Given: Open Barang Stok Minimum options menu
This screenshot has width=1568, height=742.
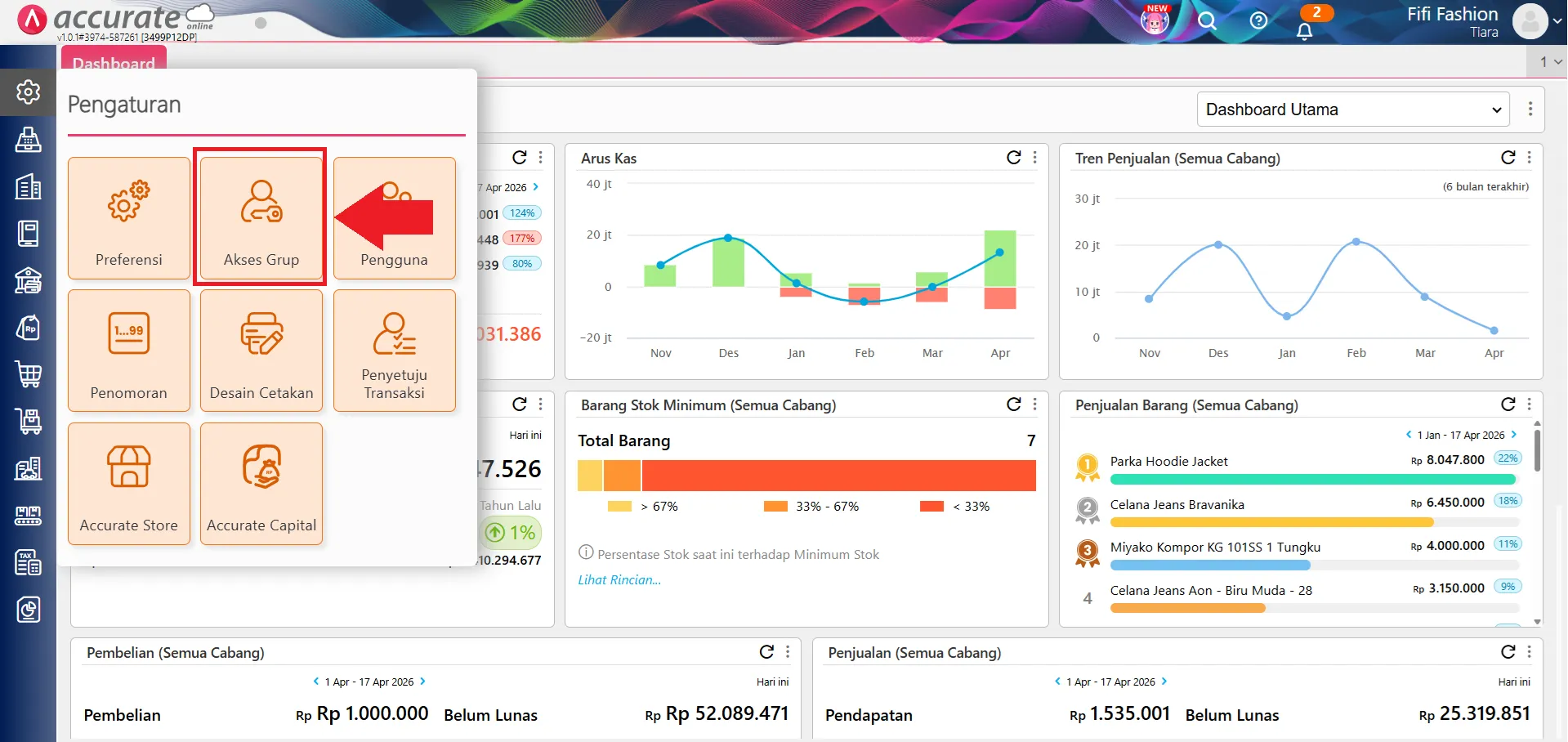Looking at the screenshot, I should [x=1034, y=404].
